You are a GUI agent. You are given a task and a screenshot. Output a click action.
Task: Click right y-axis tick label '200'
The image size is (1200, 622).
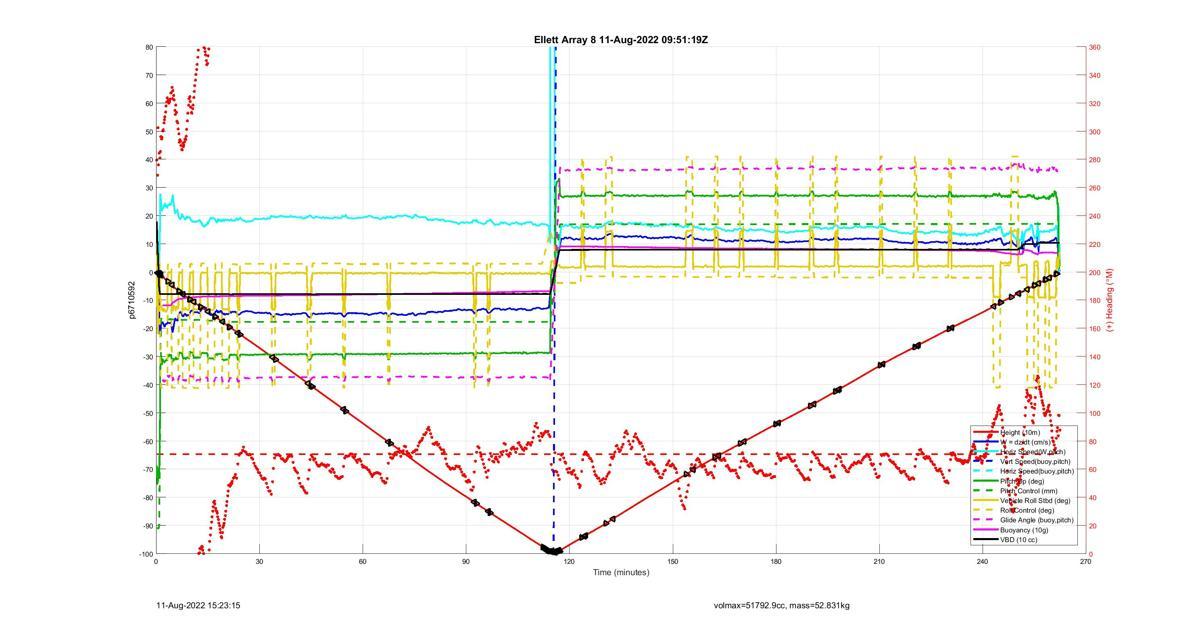pyautogui.click(x=1094, y=272)
